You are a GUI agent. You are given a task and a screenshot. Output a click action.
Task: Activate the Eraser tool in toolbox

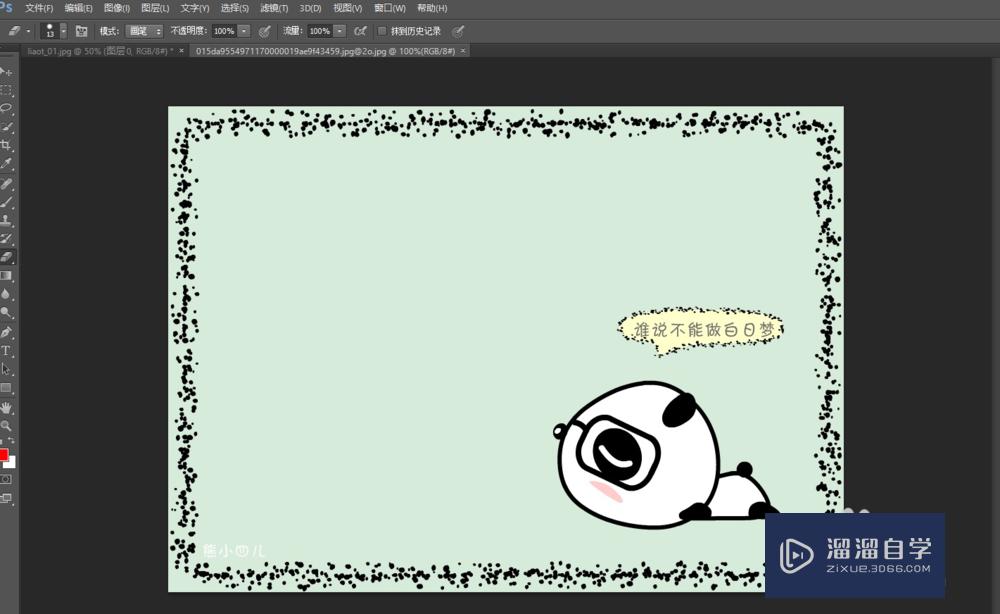click(6, 257)
